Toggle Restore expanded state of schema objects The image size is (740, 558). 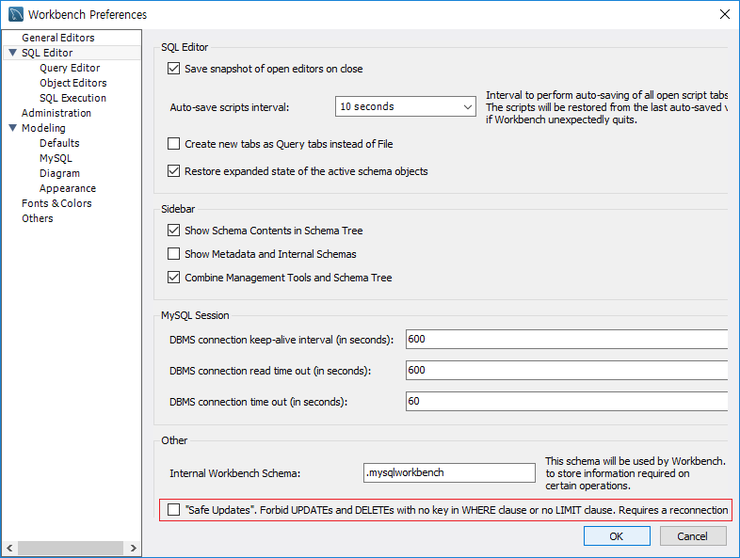tap(174, 171)
